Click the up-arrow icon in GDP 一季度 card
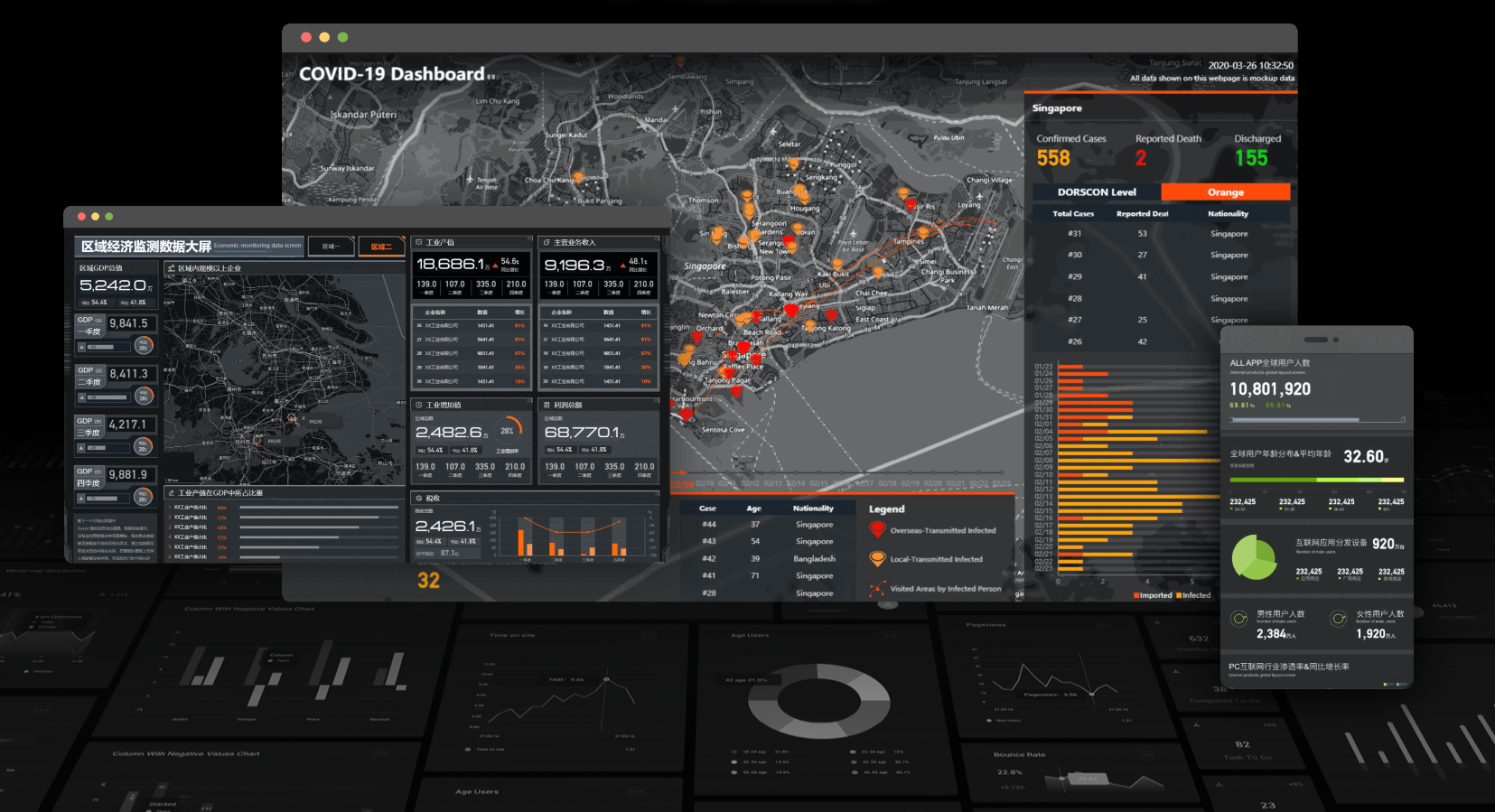 (81, 347)
